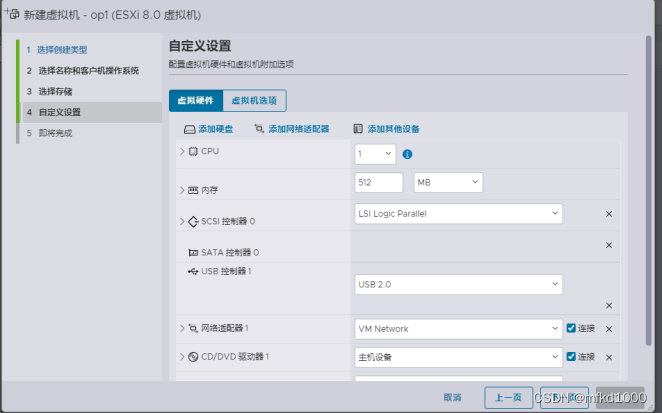Open the CD/DVD host device dropdown

pyautogui.click(x=459, y=357)
